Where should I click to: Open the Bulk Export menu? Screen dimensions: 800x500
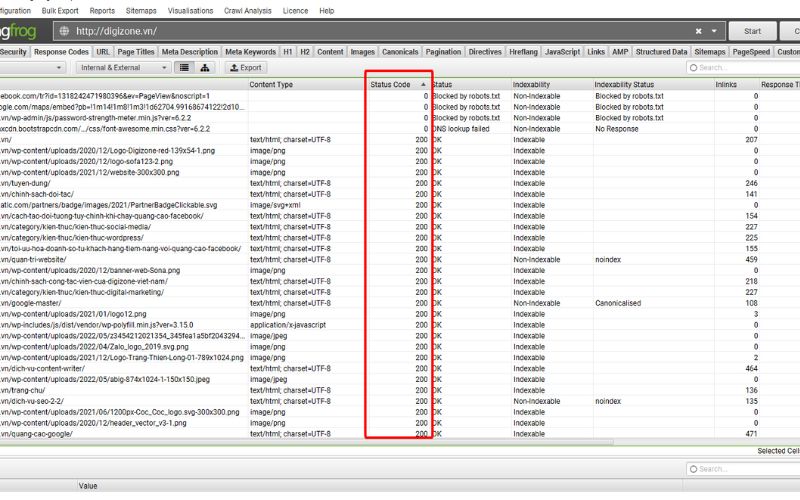tap(60, 10)
